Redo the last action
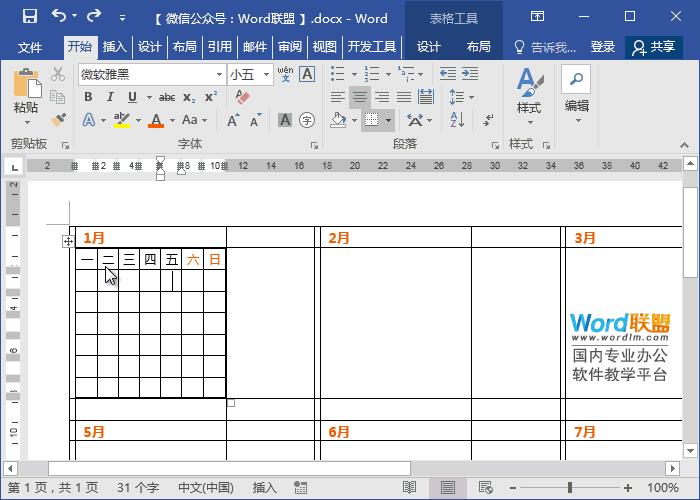700x500 pixels. (94, 17)
